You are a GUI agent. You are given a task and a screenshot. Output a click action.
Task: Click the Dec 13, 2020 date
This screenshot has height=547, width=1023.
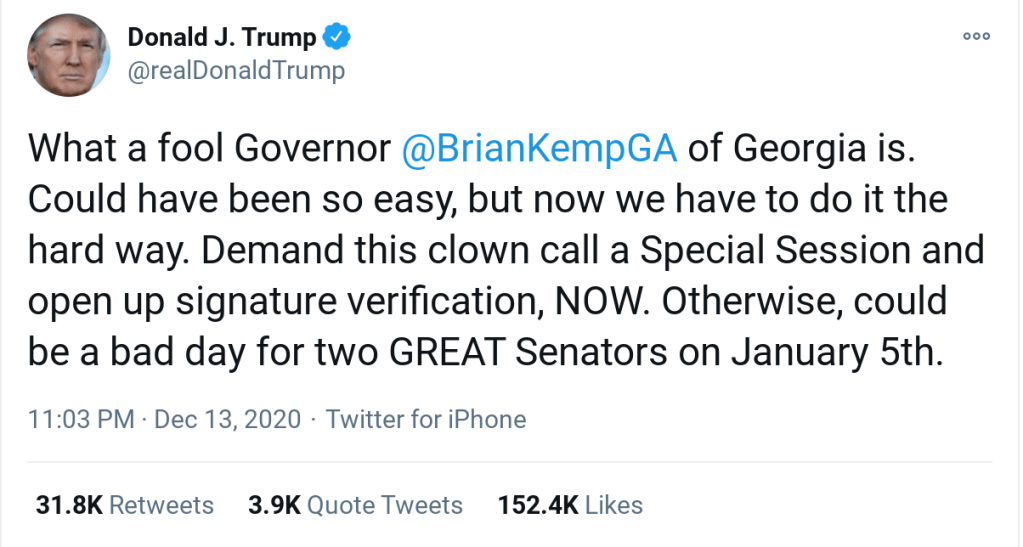(228, 418)
